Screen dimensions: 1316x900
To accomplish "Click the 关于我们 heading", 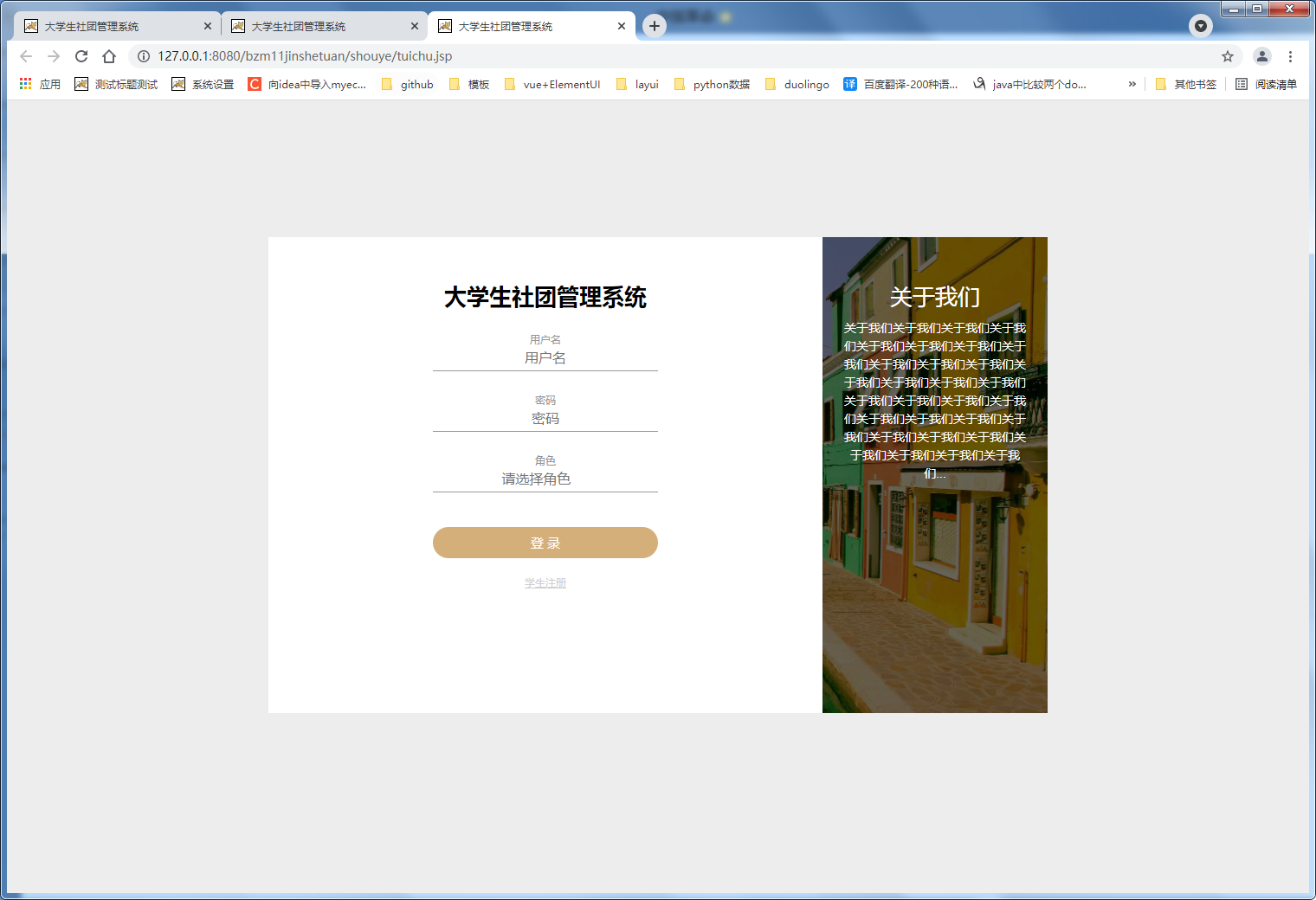I will 935,297.
